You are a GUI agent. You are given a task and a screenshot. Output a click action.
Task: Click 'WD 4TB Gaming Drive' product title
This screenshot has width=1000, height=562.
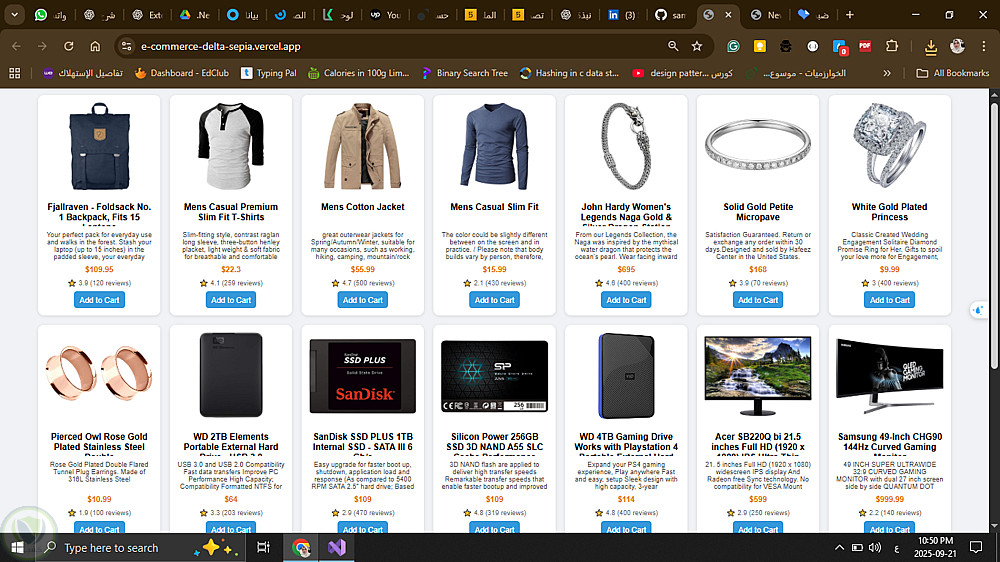click(x=626, y=442)
